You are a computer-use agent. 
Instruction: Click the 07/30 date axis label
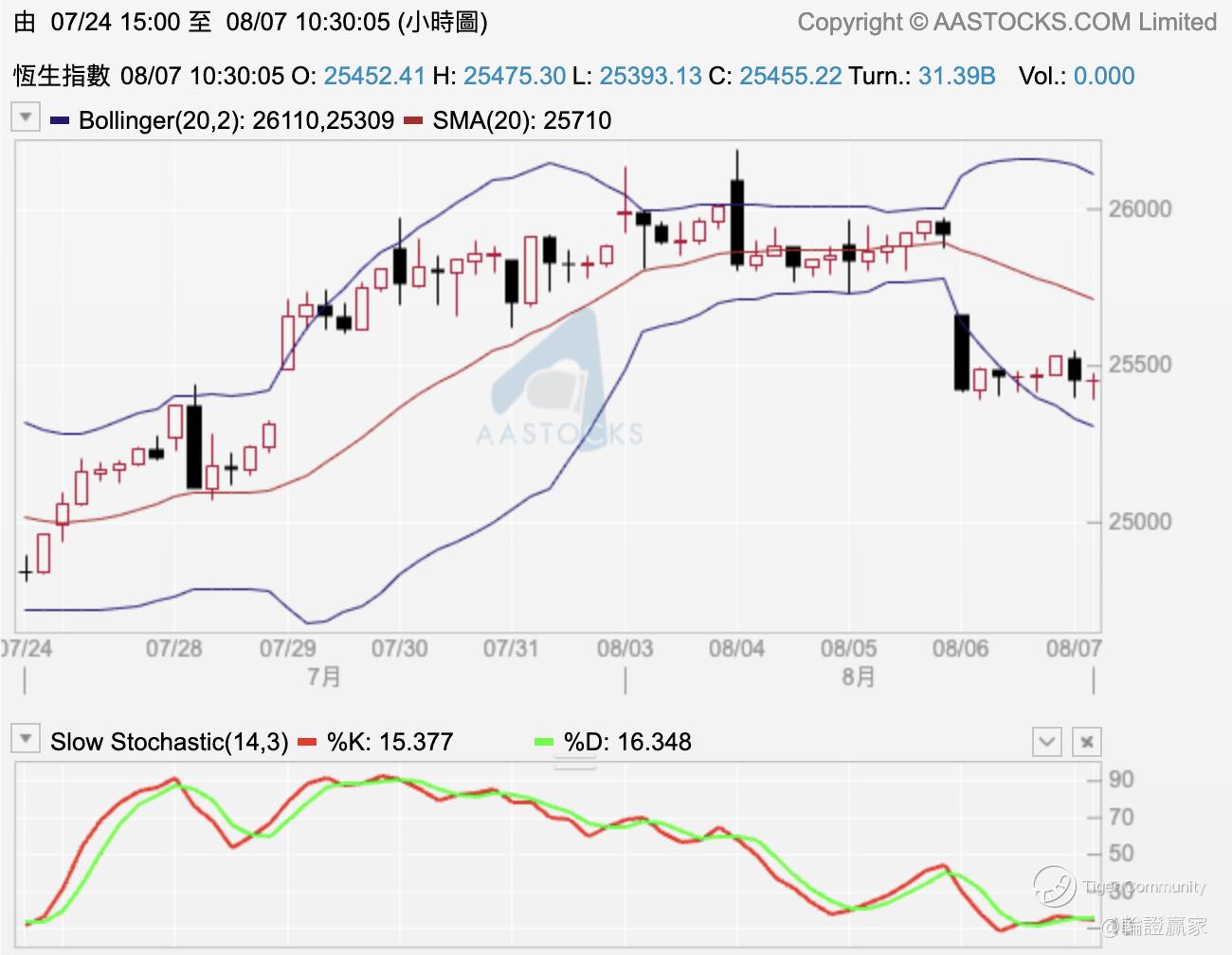[399, 649]
